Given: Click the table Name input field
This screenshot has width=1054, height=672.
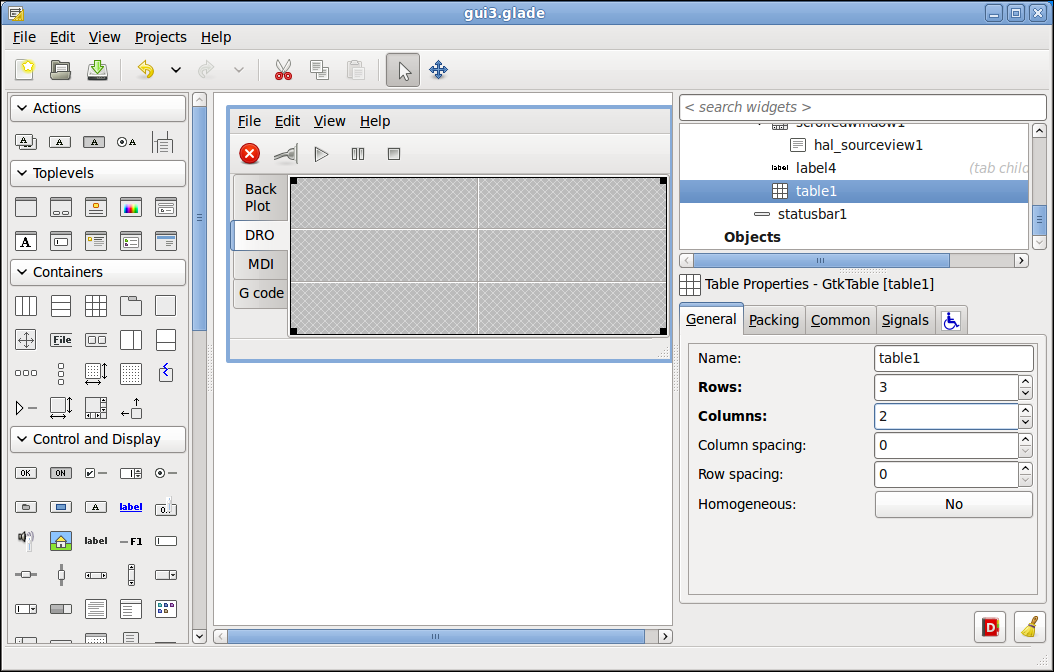Looking at the screenshot, I should 953,358.
